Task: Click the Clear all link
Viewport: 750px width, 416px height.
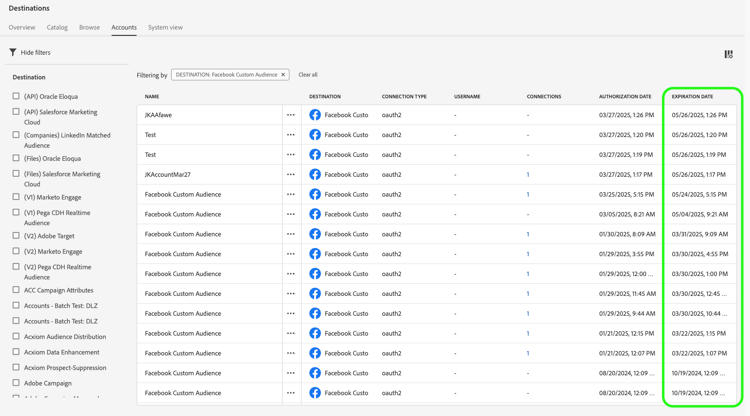Action: (x=308, y=75)
